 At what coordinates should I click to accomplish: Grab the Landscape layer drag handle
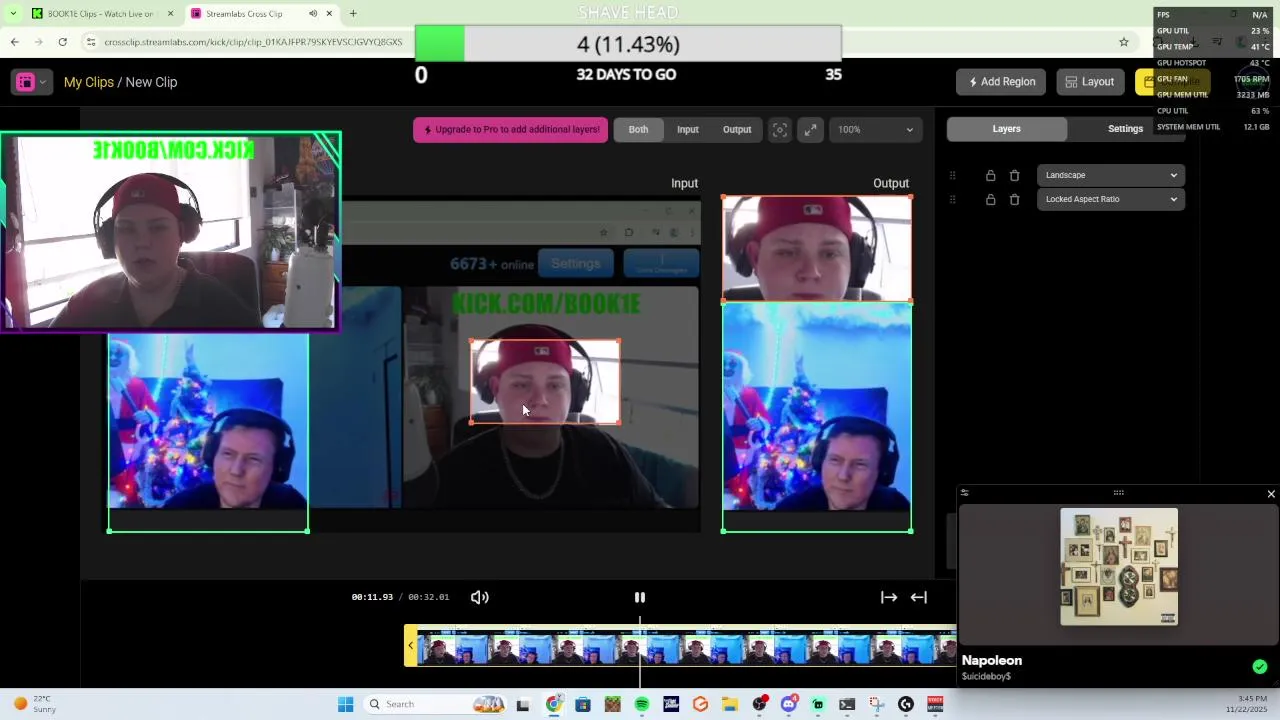(x=952, y=175)
